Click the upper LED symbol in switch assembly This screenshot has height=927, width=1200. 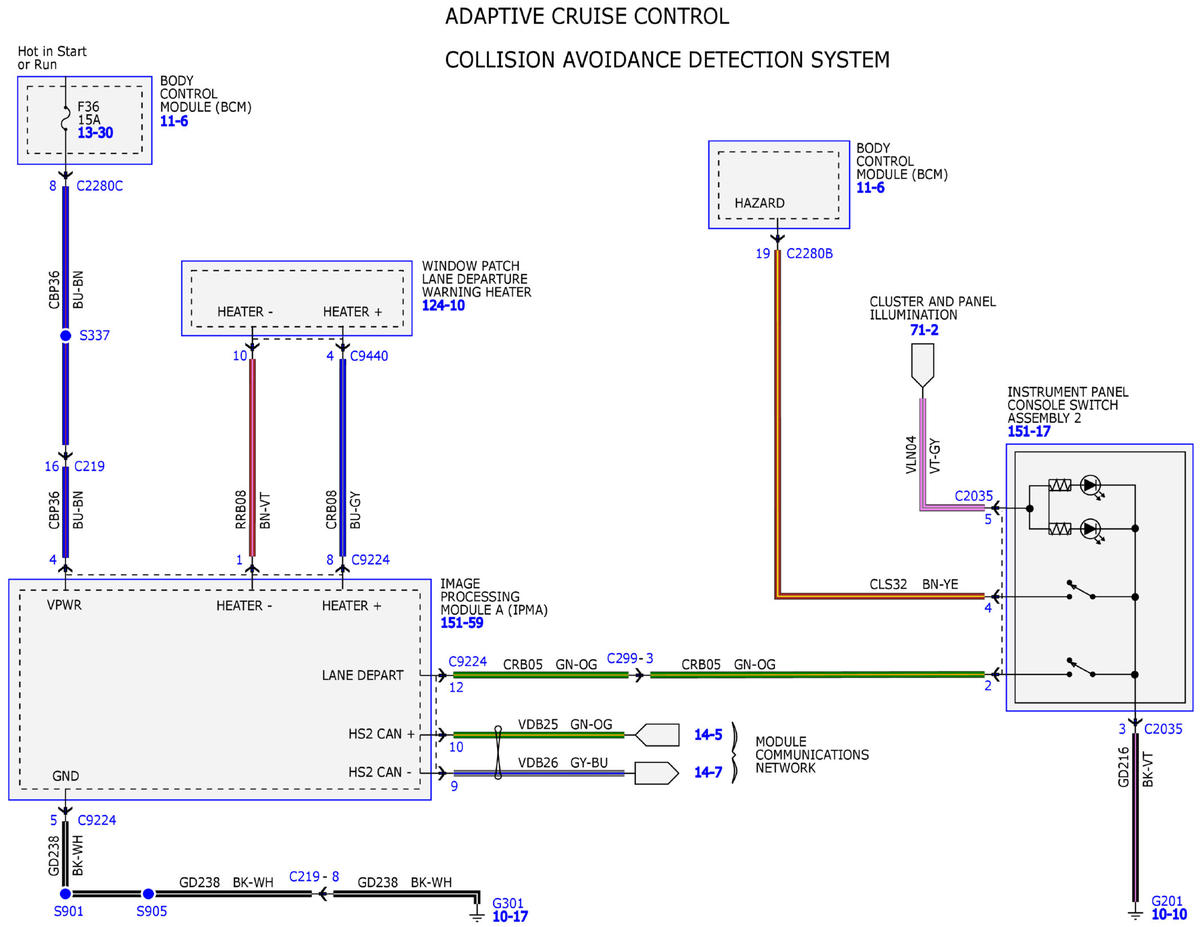1090,486
